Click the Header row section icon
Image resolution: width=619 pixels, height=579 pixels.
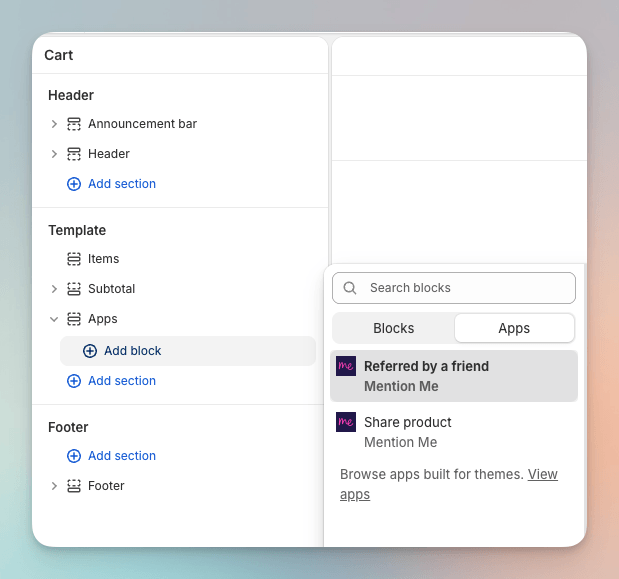pyautogui.click(x=74, y=154)
